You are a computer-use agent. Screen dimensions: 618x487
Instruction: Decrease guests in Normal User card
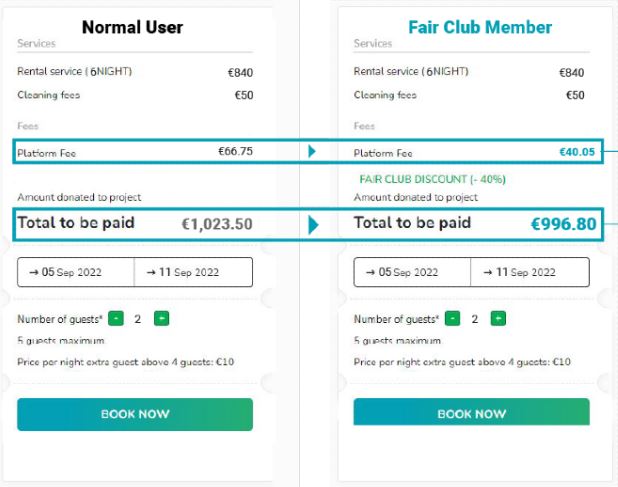(116, 319)
